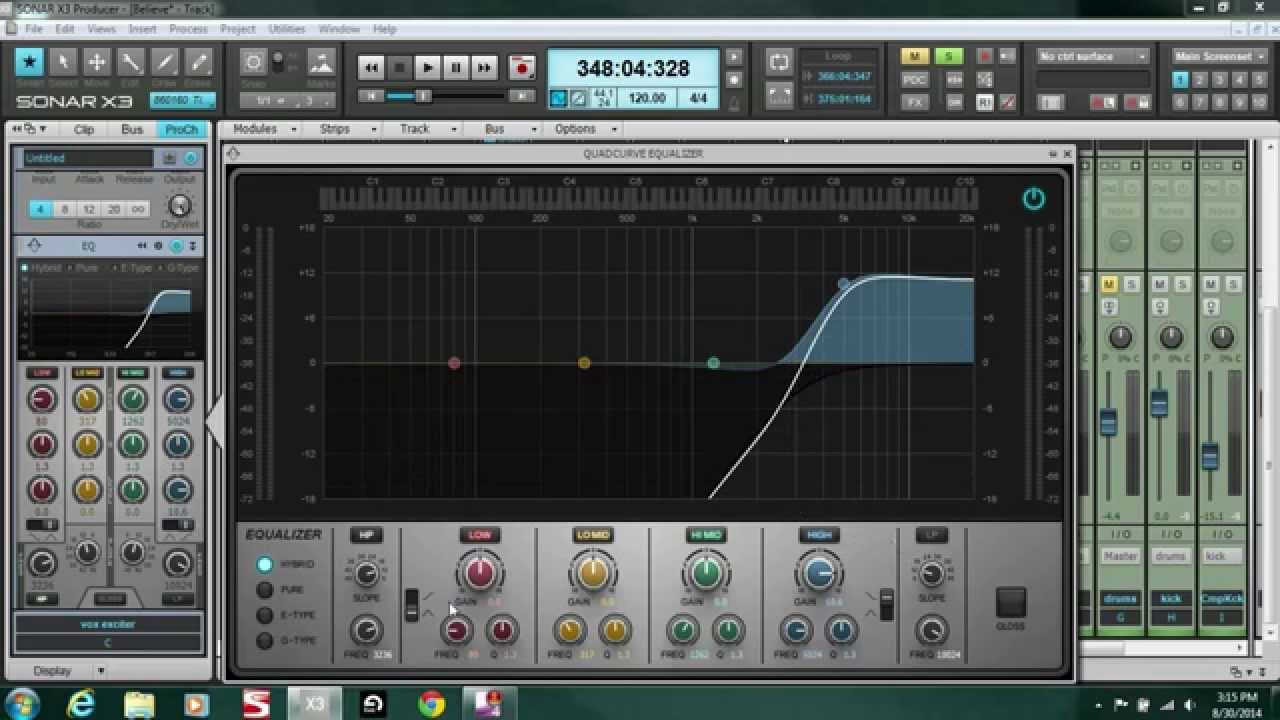Open the No ctrl surface dropdown
The width and height of the screenshot is (1280, 720).
(1092, 57)
